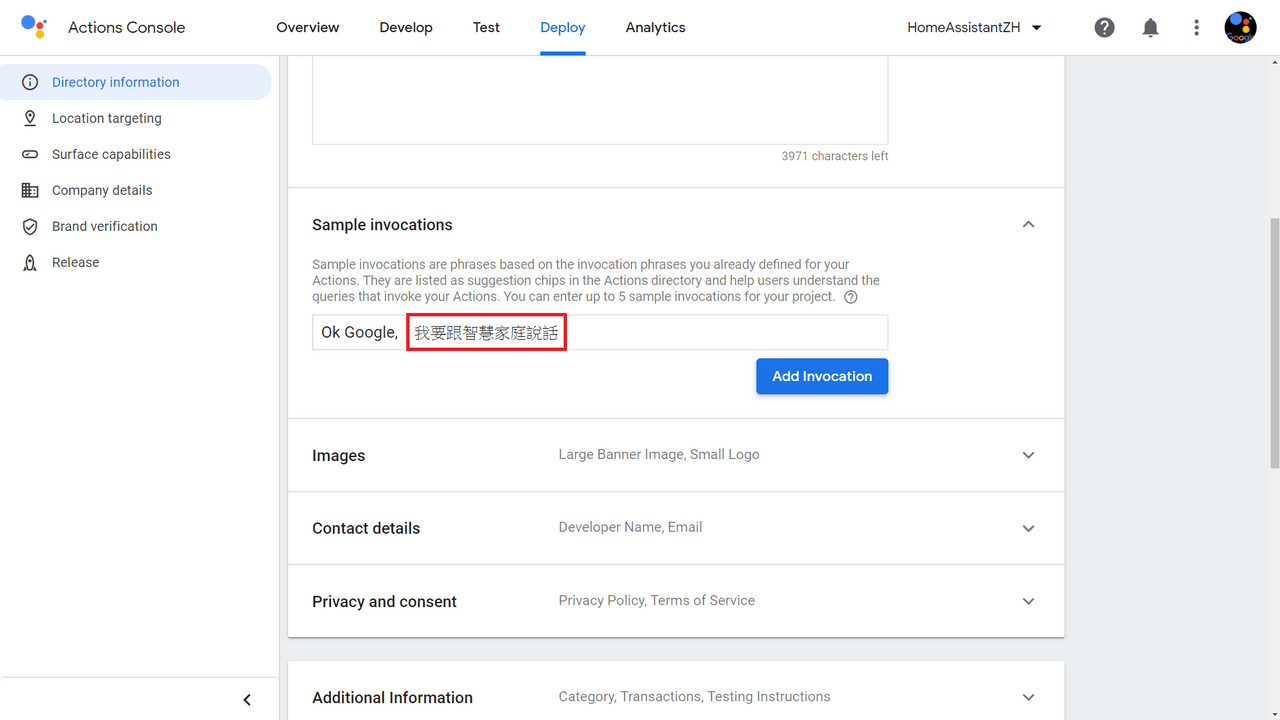
Task: Open the three-dot more options menu
Action: [x=1196, y=28]
